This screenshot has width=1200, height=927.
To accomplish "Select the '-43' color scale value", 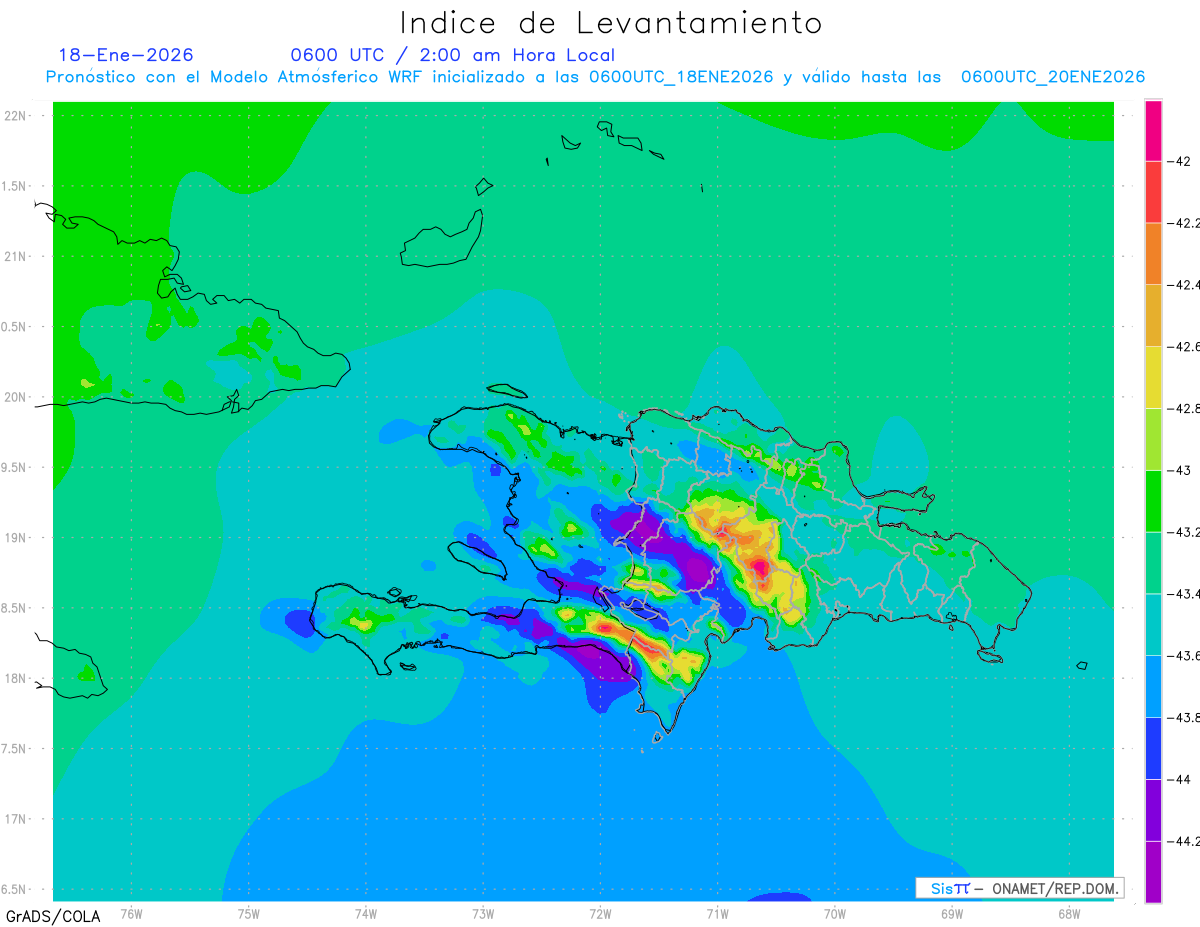I will coord(1178,470).
